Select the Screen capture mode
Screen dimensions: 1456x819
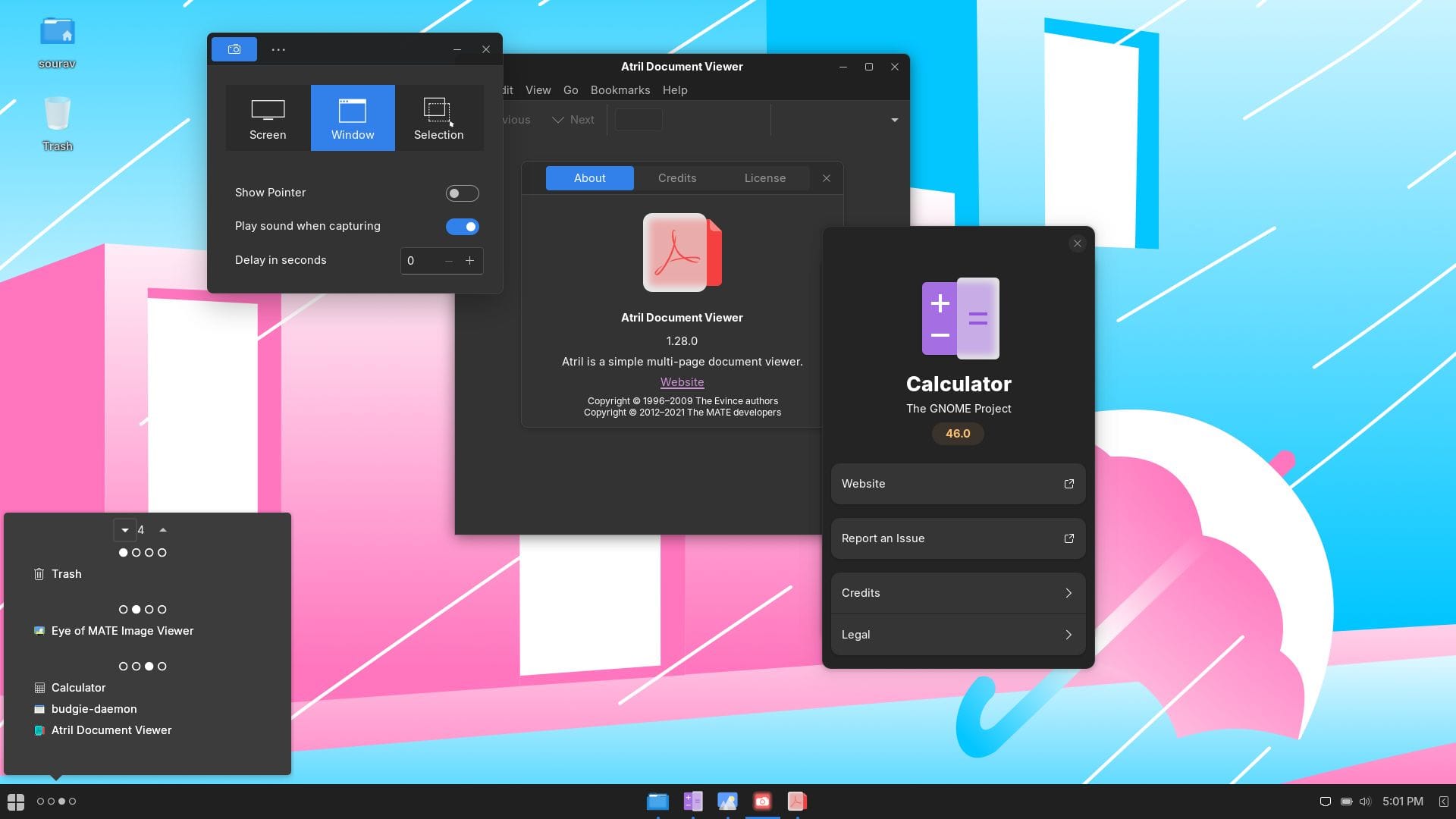267,118
